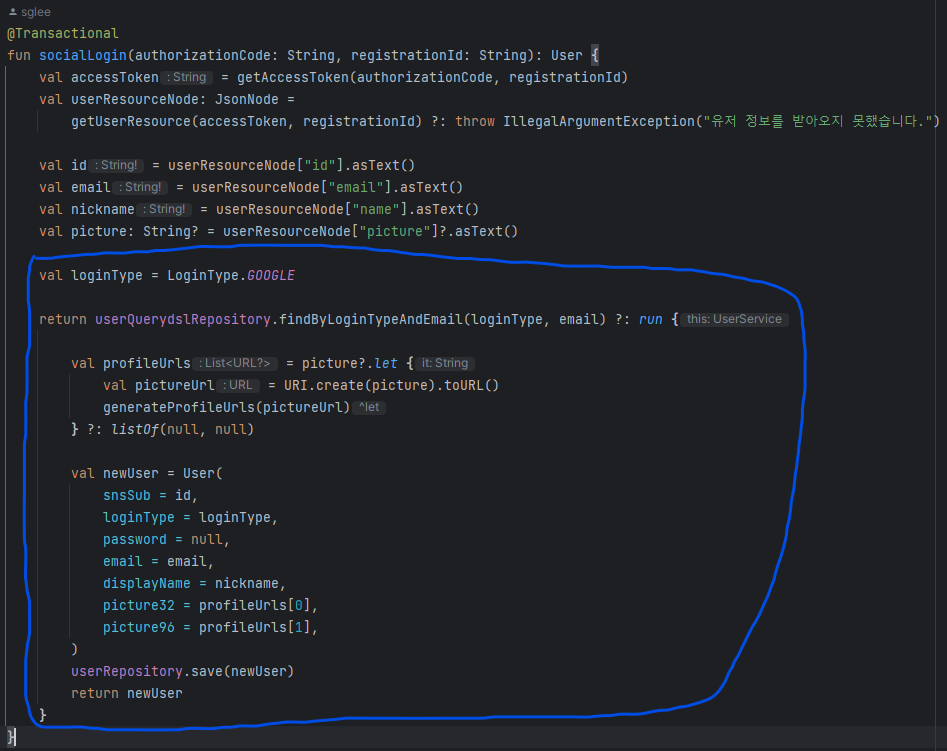
Task: Click the getAccessToken function call
Action: pos(296,77)
